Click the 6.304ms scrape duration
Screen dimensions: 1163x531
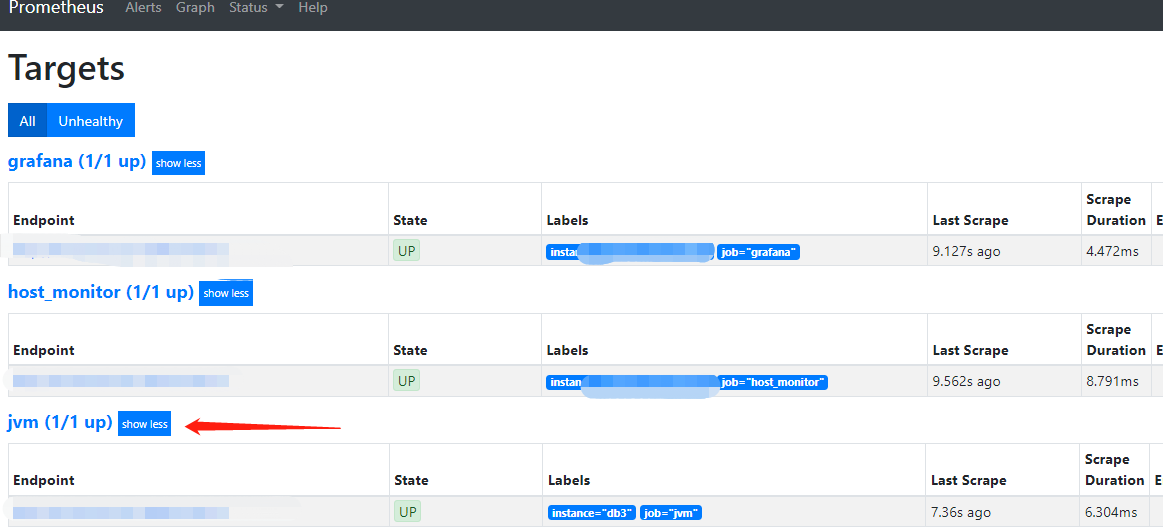click(x=1111, y=512)
